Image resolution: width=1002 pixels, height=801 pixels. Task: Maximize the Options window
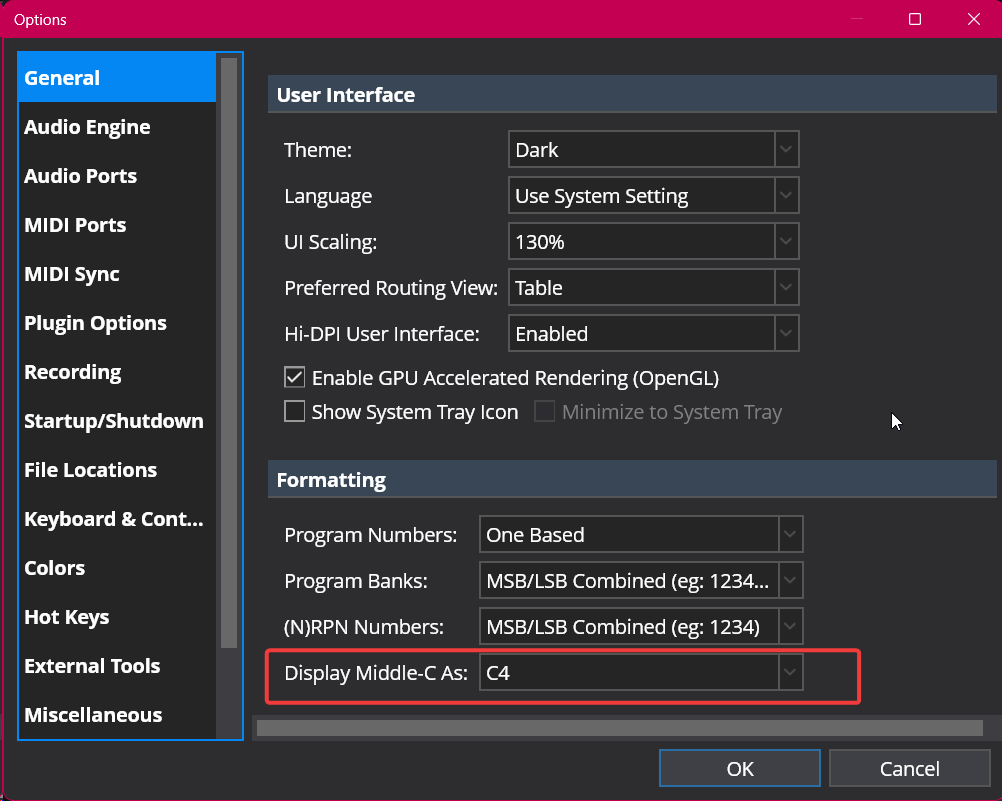(915, 19)
